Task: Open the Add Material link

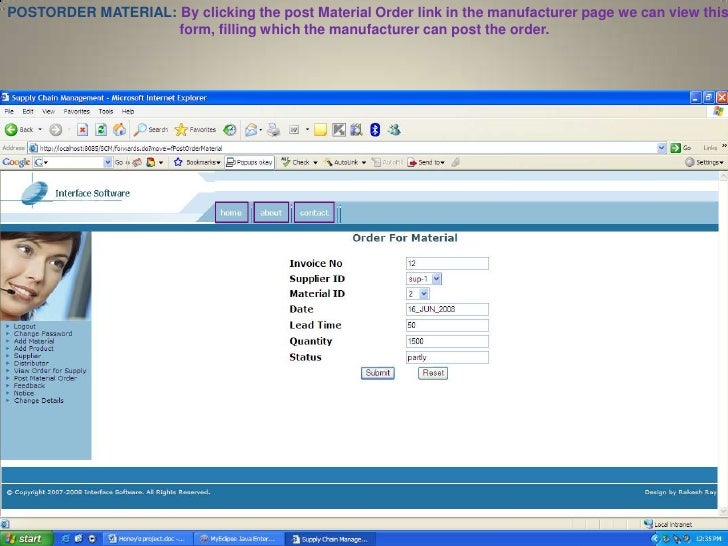Action: click(x=34, y=341)
